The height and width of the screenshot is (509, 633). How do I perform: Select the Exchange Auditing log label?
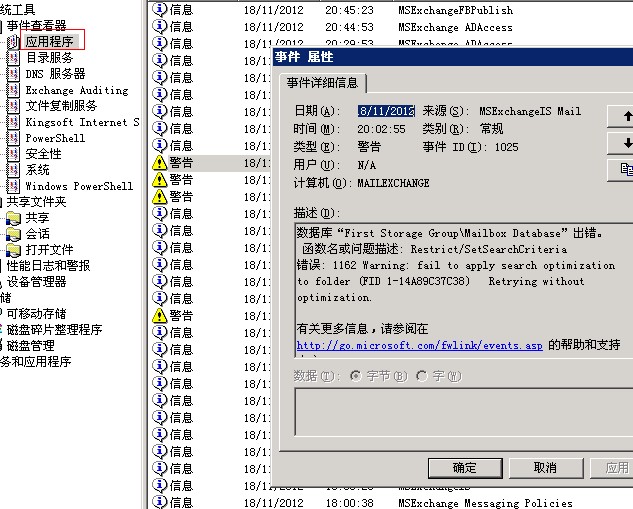[x=77, y=90]
